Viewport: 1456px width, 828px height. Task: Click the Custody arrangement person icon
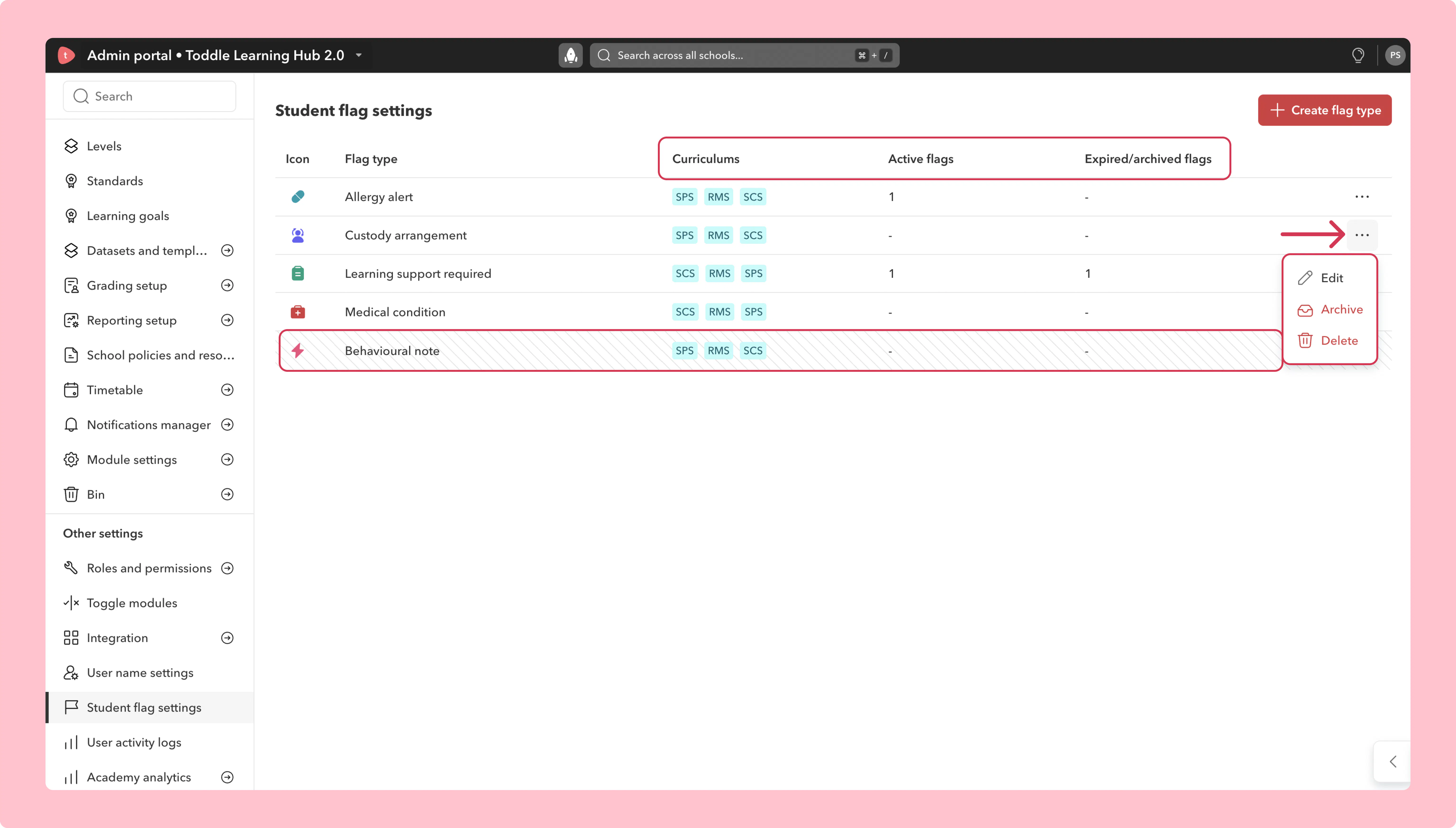point(298,235)
